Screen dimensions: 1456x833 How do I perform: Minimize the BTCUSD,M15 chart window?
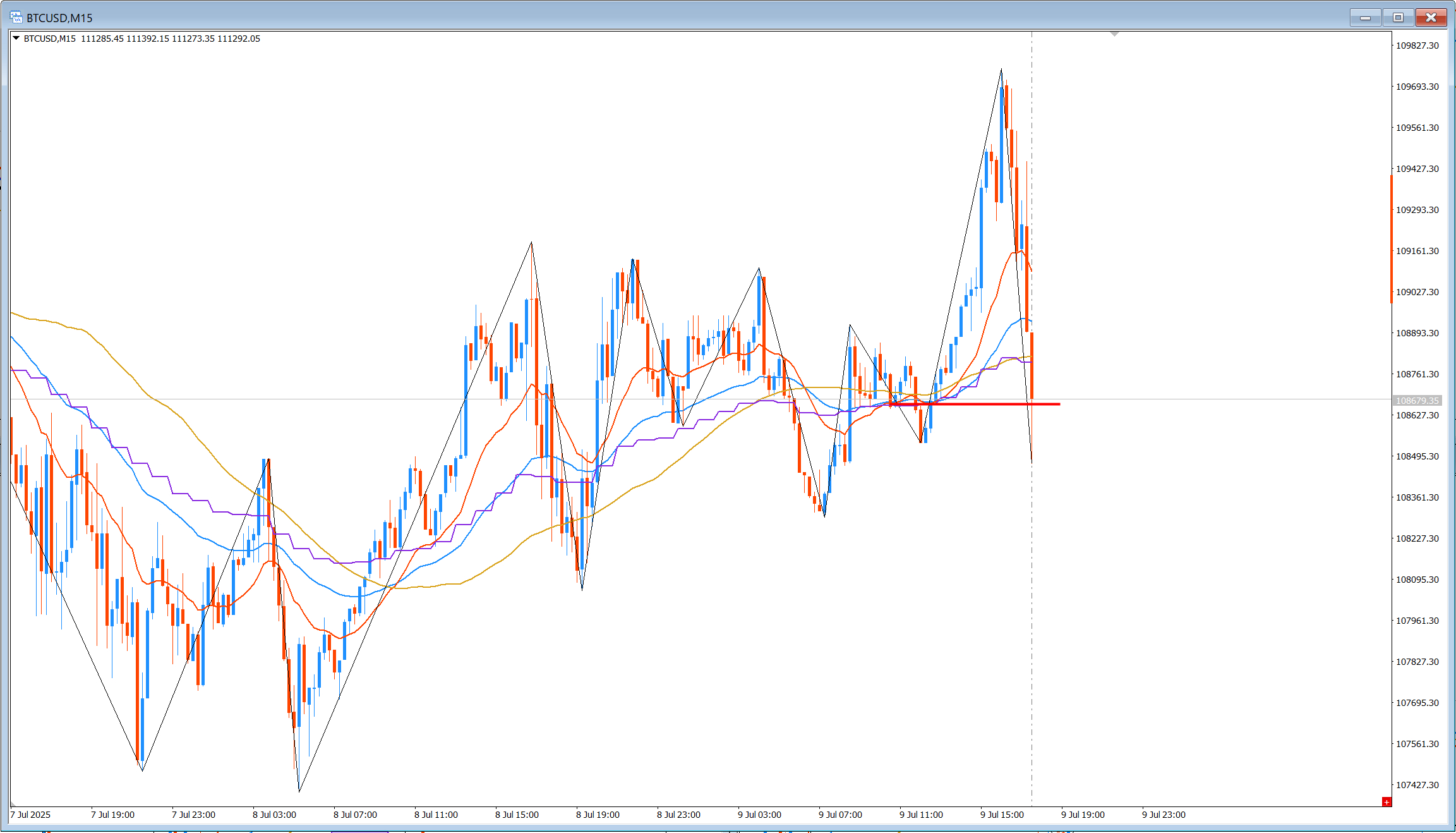click(x=1365, y=18)
